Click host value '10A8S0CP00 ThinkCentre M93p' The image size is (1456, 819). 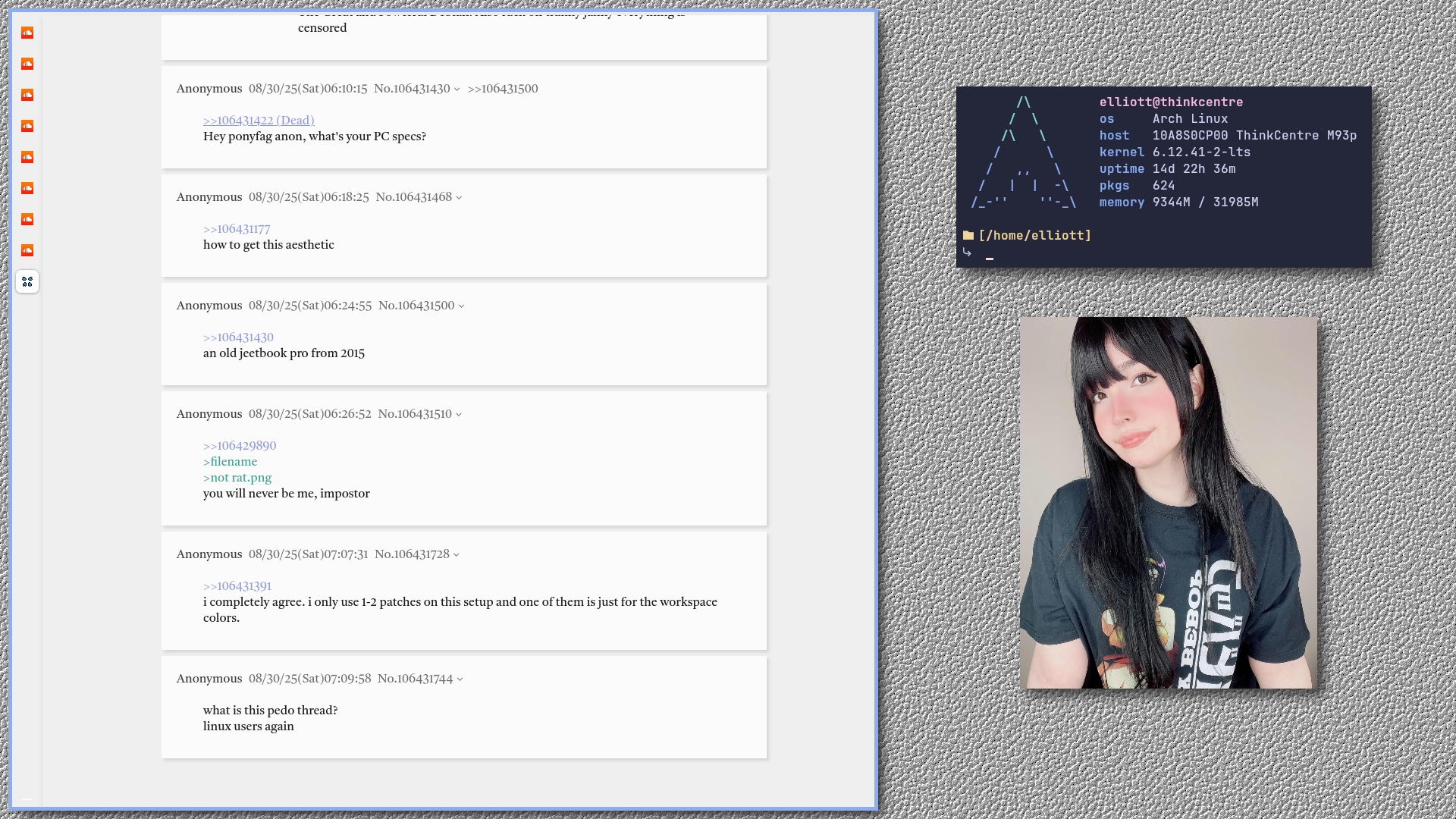pyautogui.click(x=1255, y=135)
